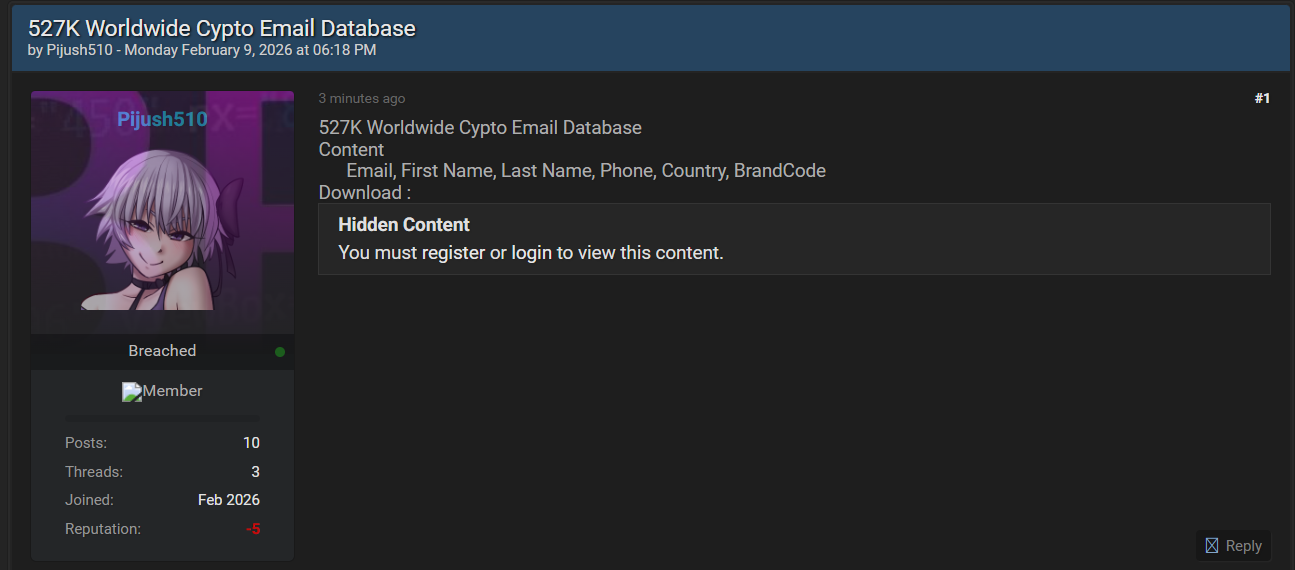
Task: Open author Pijush510 link in thread header
Action: click(78, 49)
